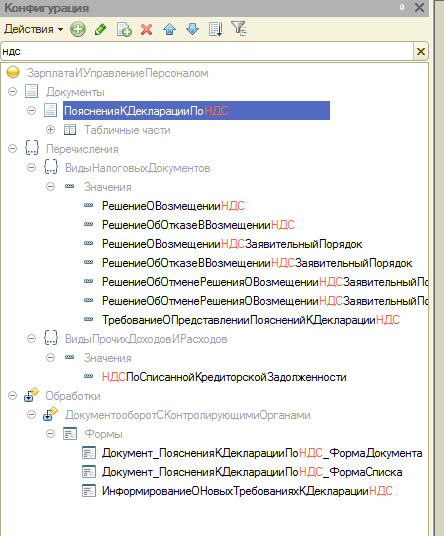Select НДСПоСписаннойКредиторскойЗадолженности item
444x536 pixels.
point(224,377)
